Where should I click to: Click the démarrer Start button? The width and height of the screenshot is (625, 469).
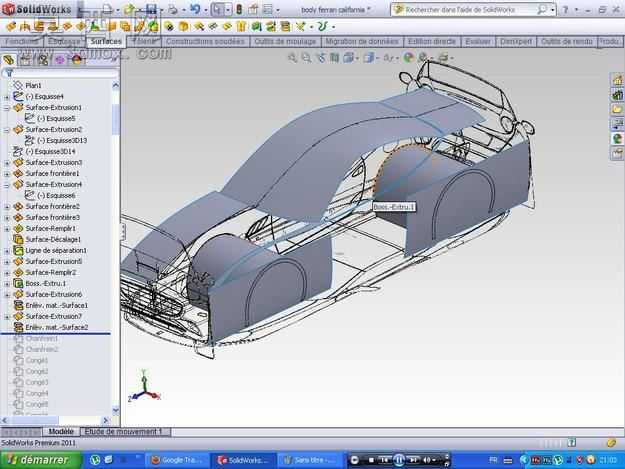click(40, 460)
